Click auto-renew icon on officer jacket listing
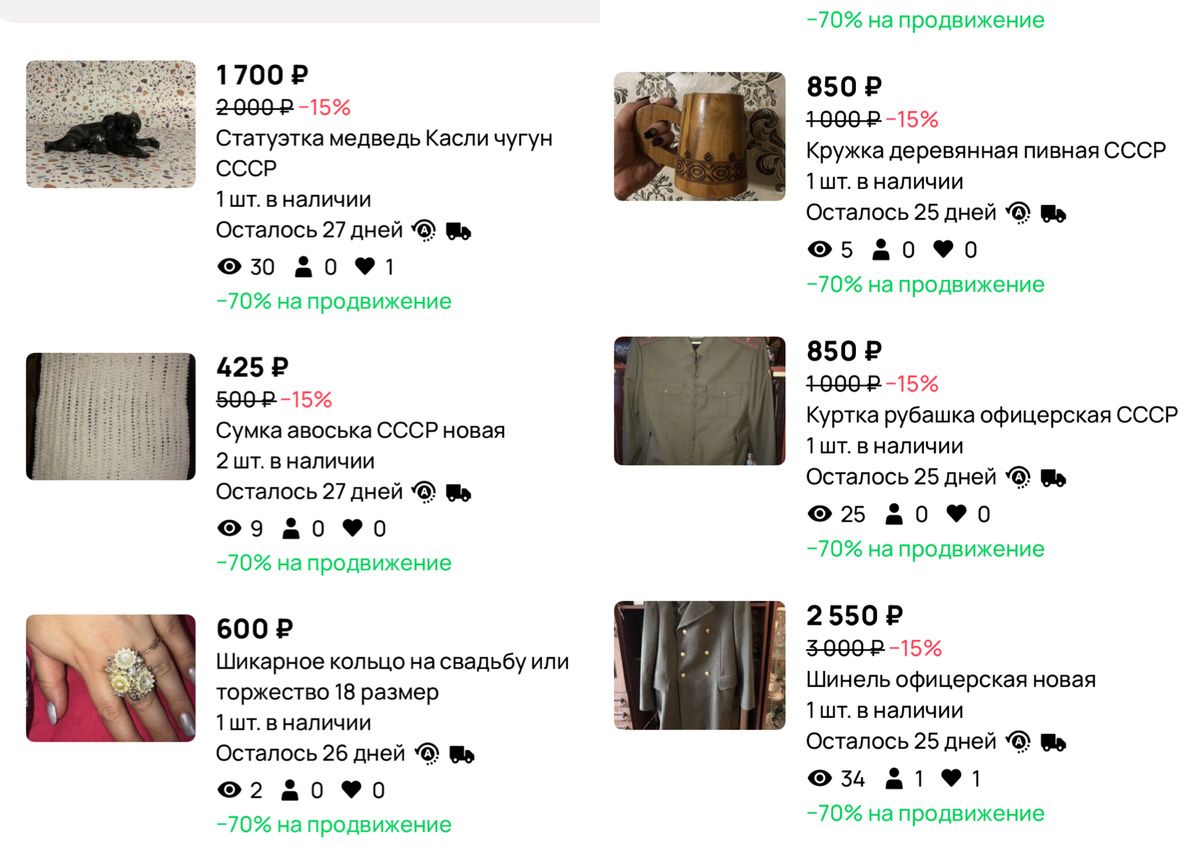The width and height of the screenshot is (1200, 858). point(1019,477)
